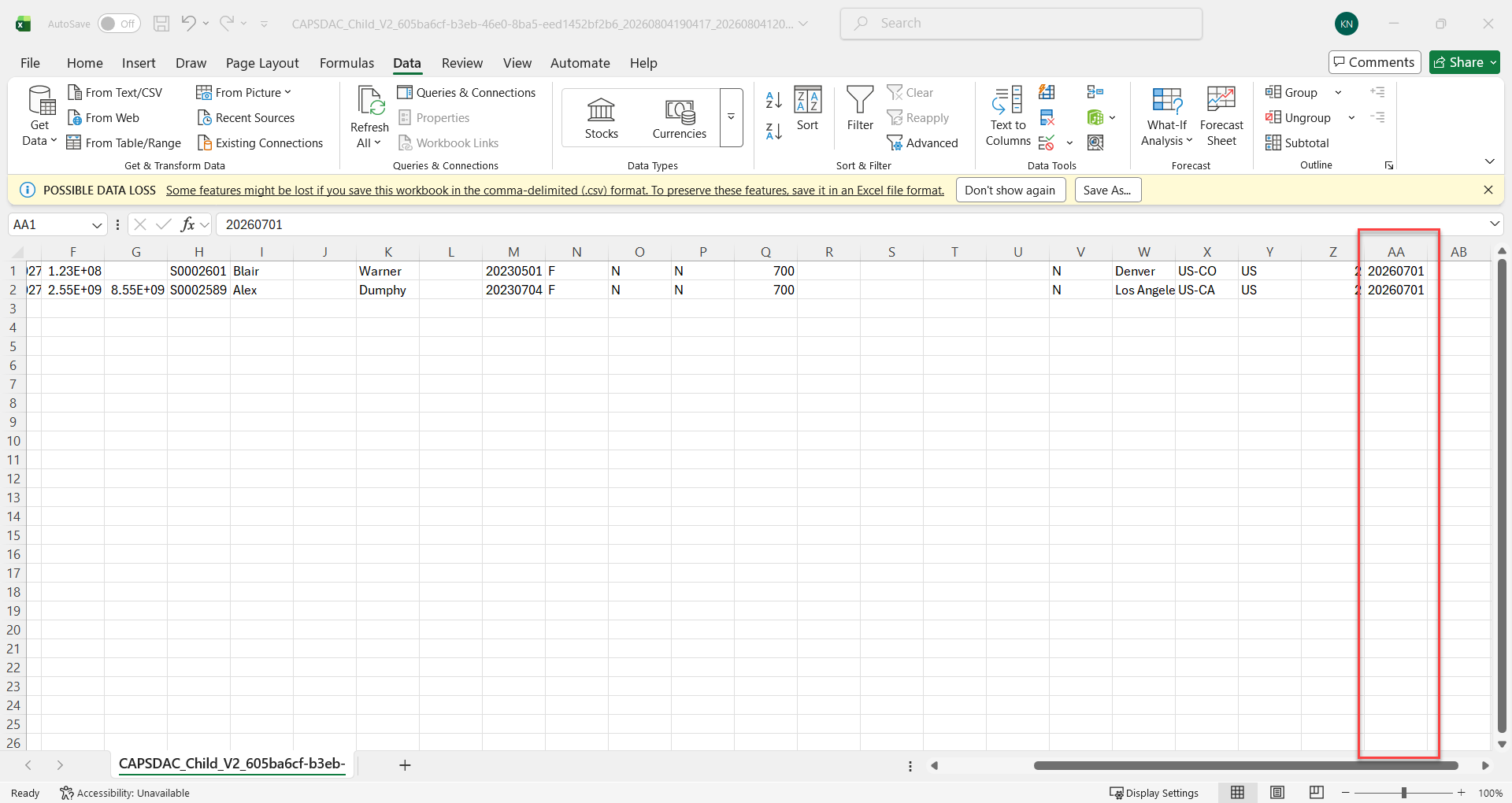Open the Formulas tab

(x=346, y=63)
